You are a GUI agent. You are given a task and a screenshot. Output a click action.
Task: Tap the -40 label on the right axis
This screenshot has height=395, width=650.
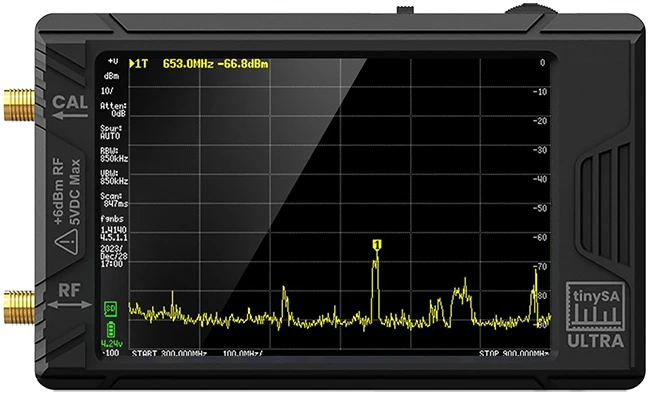pos(540,179)
